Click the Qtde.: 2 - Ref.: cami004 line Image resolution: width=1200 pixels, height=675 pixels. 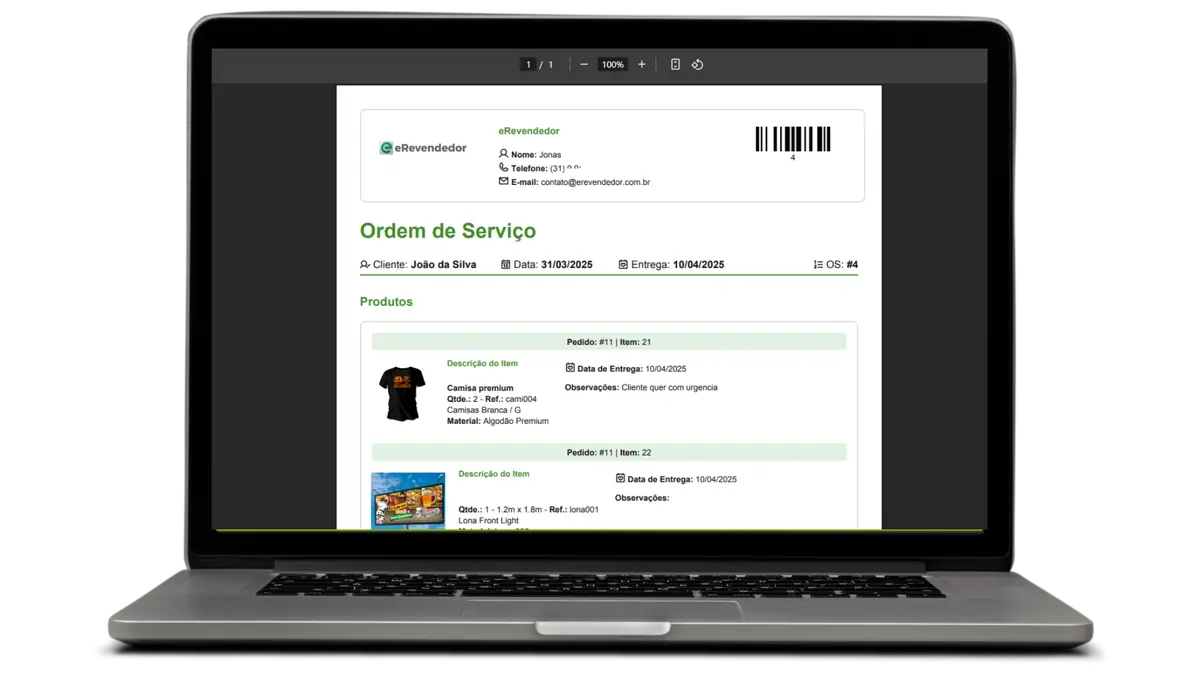492,399
